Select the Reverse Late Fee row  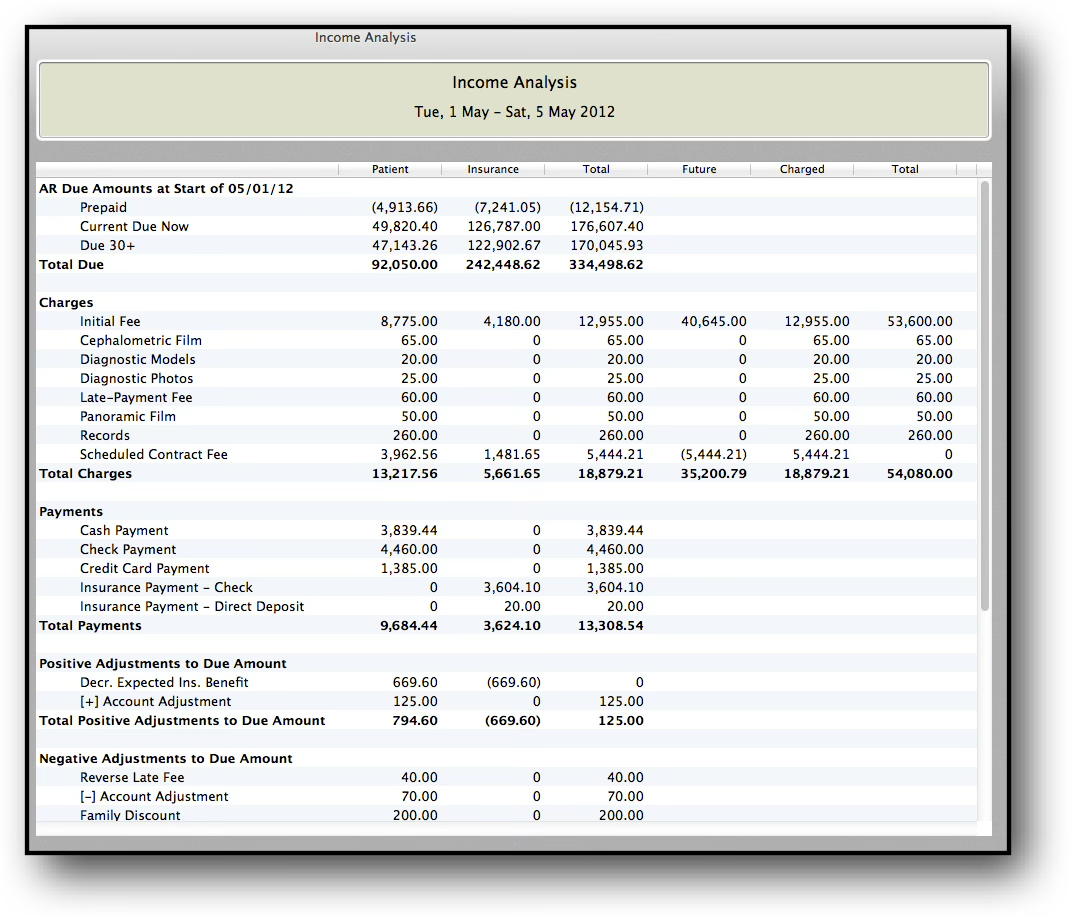pos(507,778)
